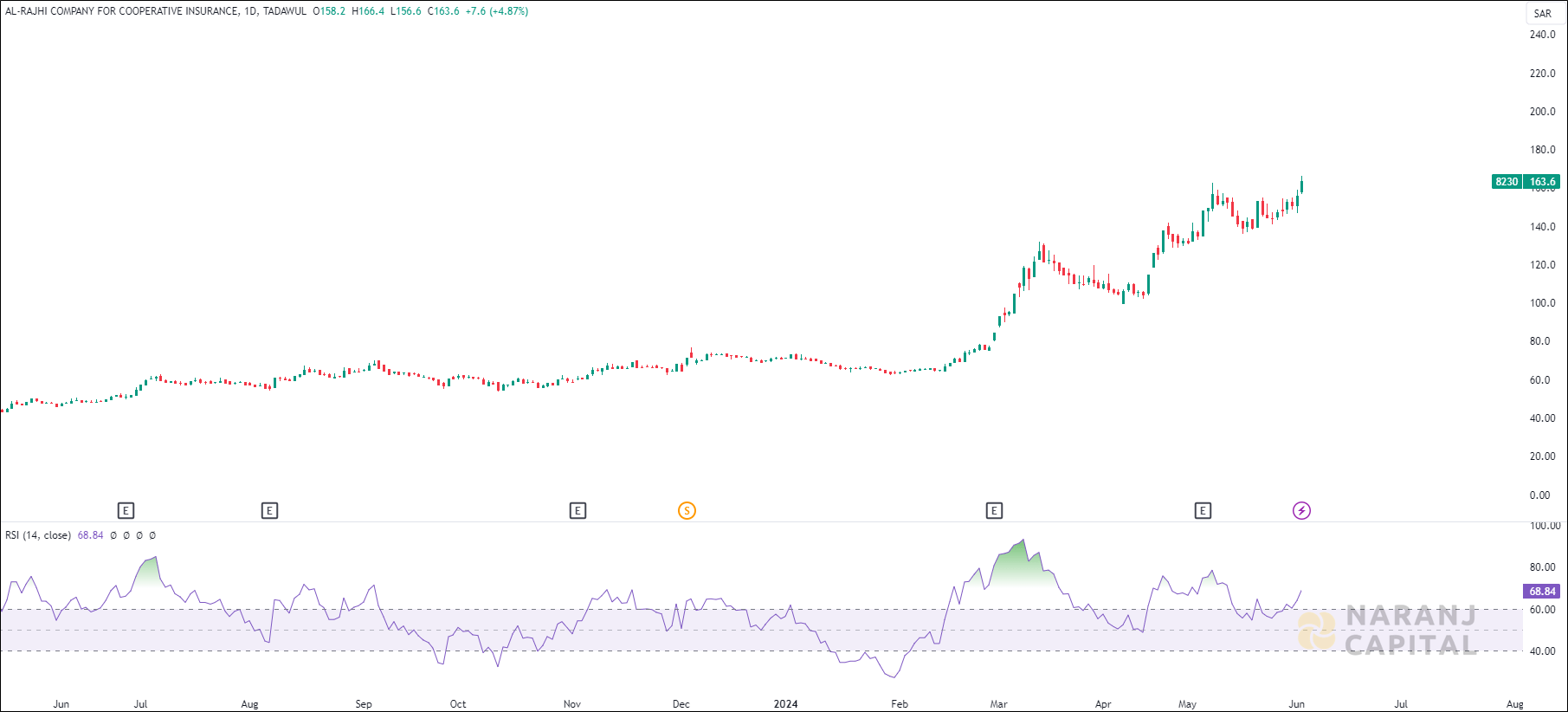Image resolution: width=1568 pixels, height=712 pixels.
Task: Click the RSI (14, close) indicator label
Action: click(38, 535)
